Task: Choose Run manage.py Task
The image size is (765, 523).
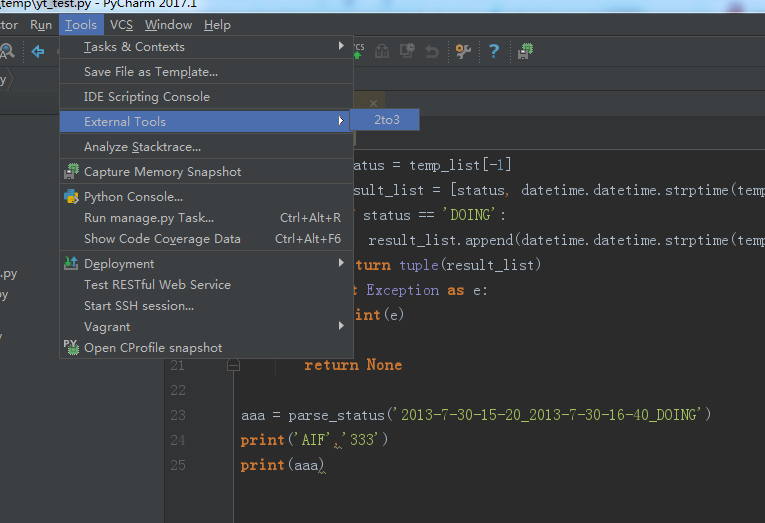Action: point(206,218)
